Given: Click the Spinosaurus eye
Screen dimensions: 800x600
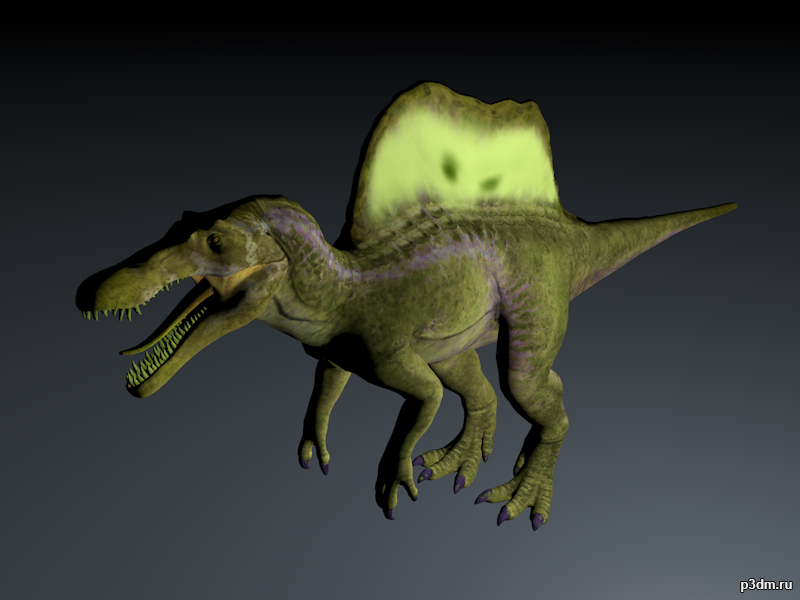Looking at the screenshot, I should [214, 241].
